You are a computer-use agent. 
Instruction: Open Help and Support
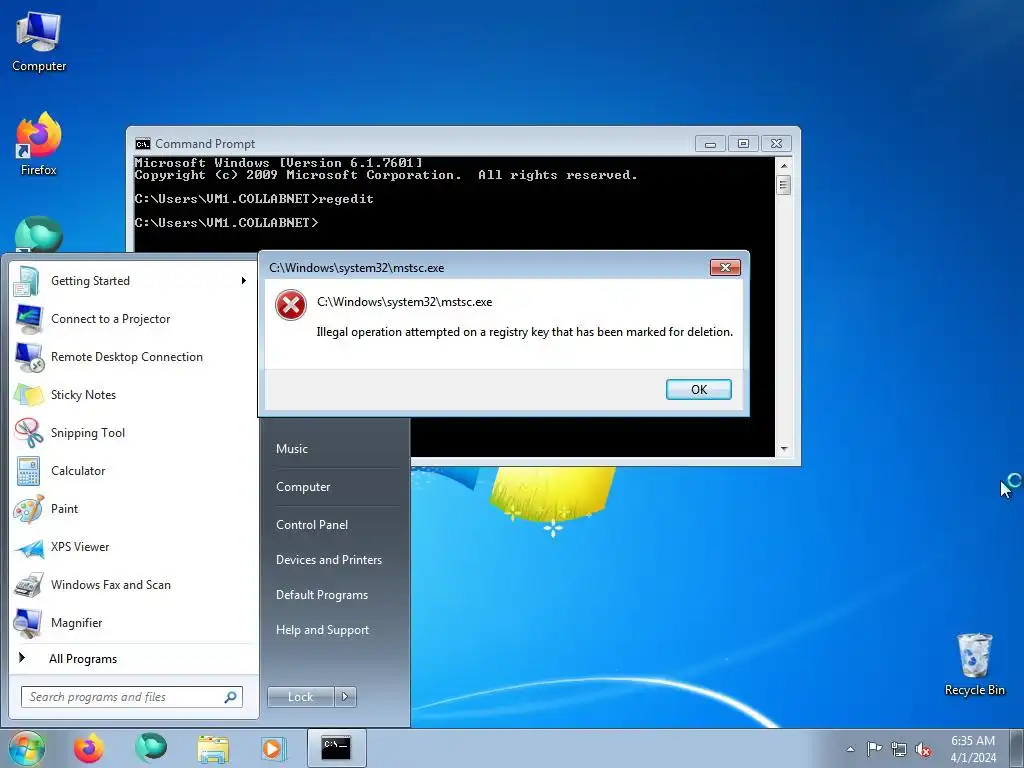click(x=335, y=630)
